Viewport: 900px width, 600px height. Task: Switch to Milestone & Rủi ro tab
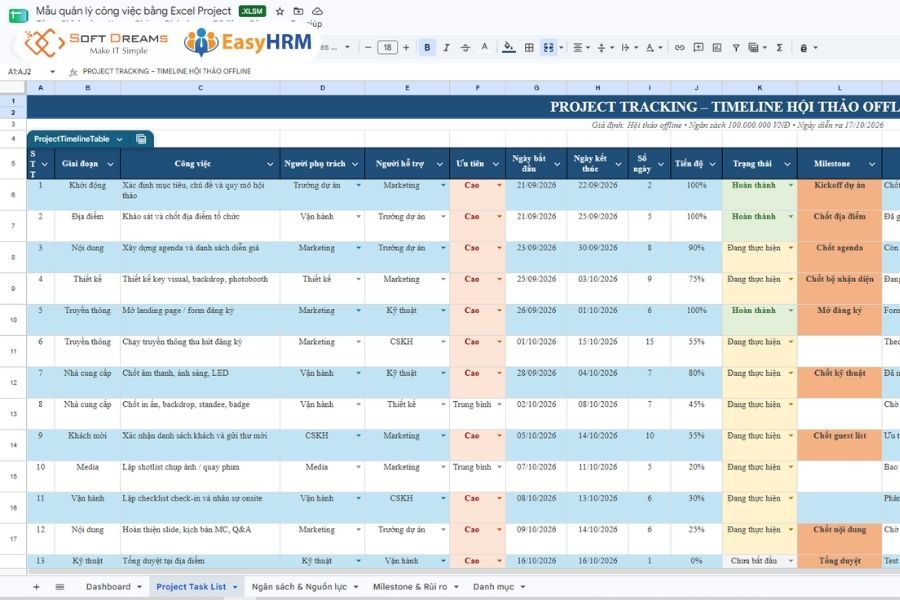(410, 587)
